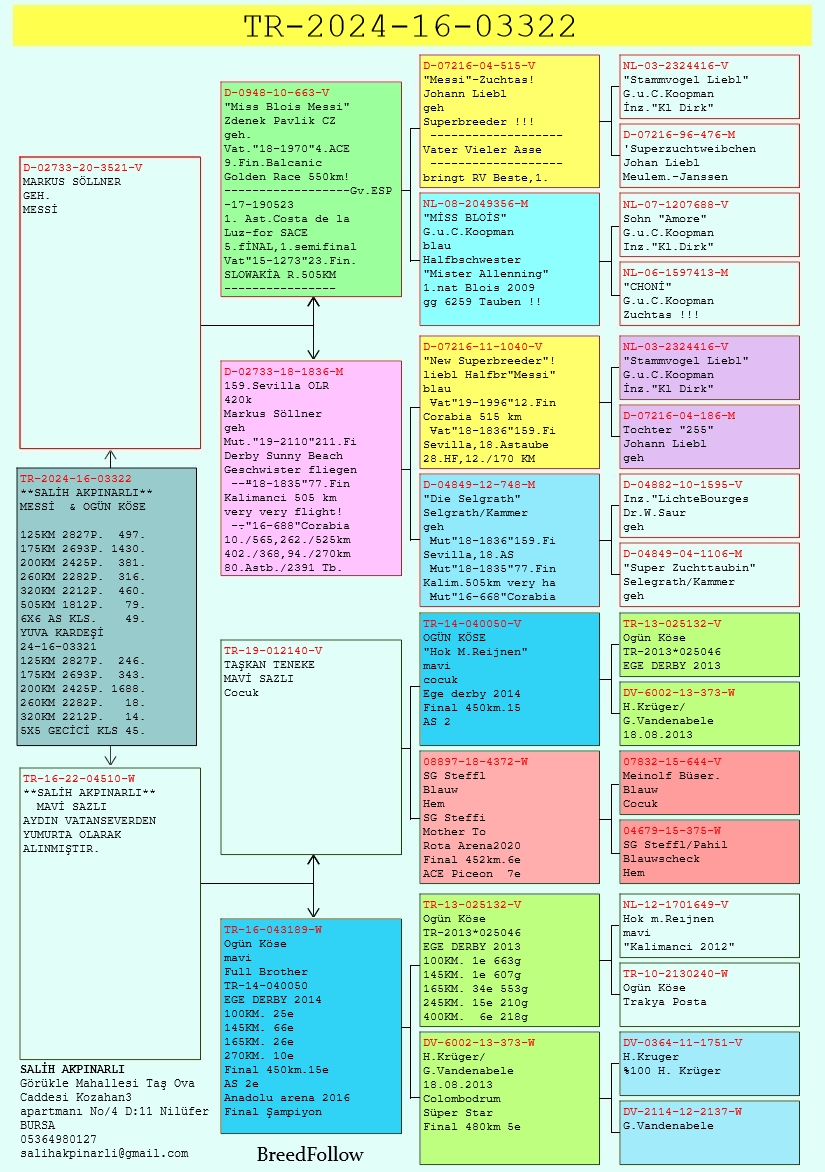Select the result line 505KM 1812P. 79.

(82, 605)
